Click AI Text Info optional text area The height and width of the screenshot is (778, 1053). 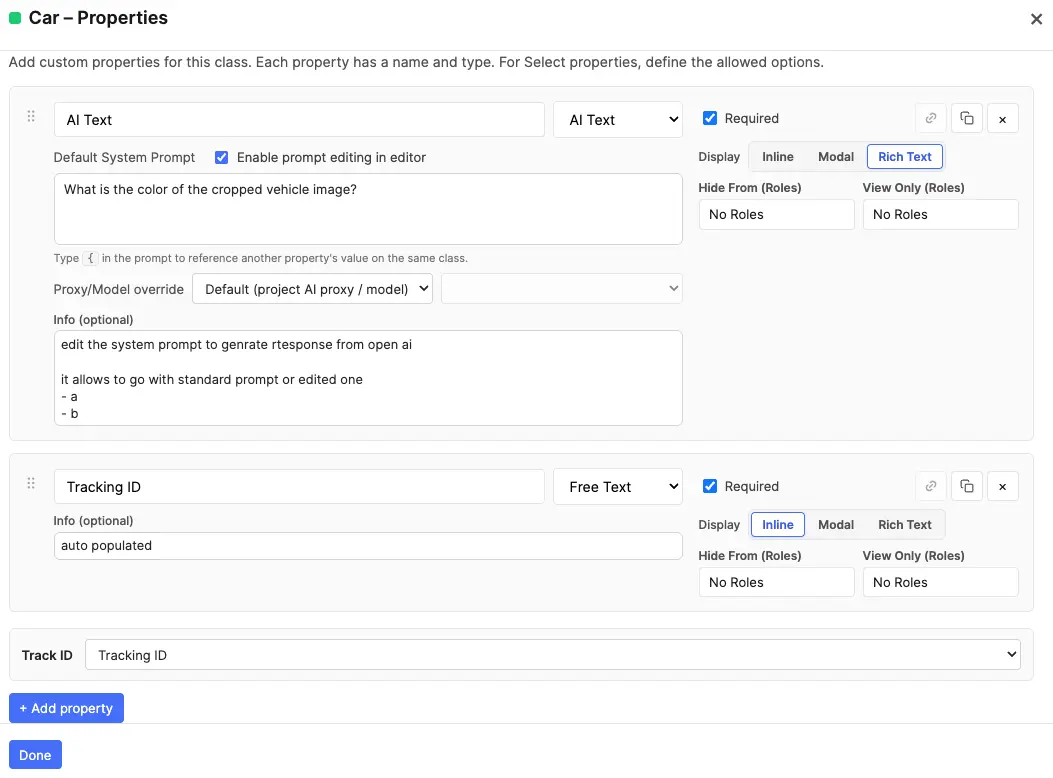click(x=368, y=378)
